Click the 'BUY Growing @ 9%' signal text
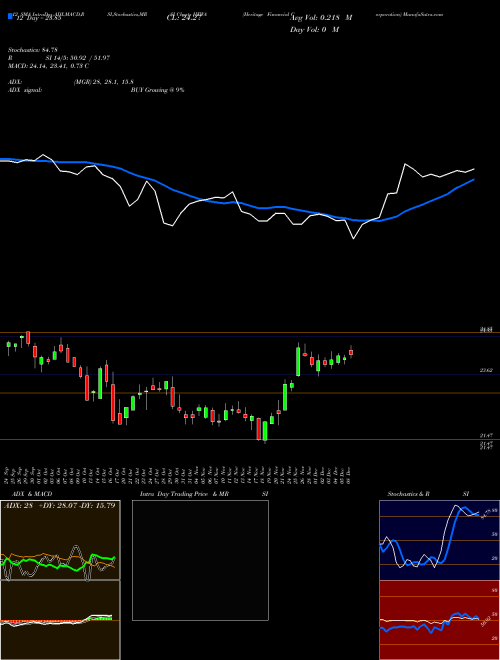Image resolution: width=500 pixels, height=660 pixels. [x=157, y=90]
